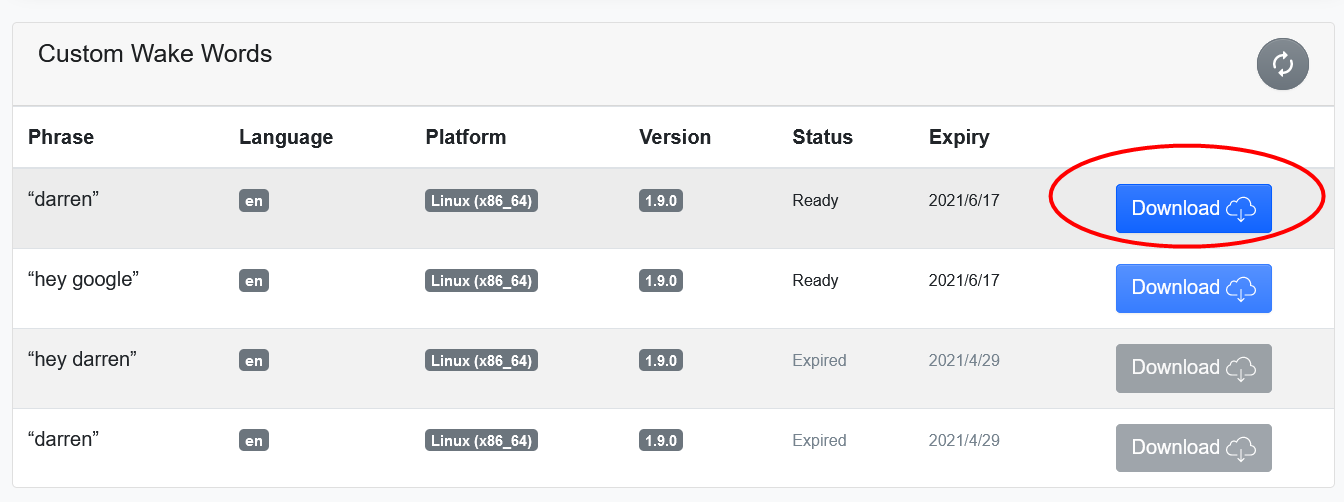Screen dimensions: 1344x502
Task: Click "Linux (x86_64)" badge in Ready "darren" row
Action: [x=481, y=201]
